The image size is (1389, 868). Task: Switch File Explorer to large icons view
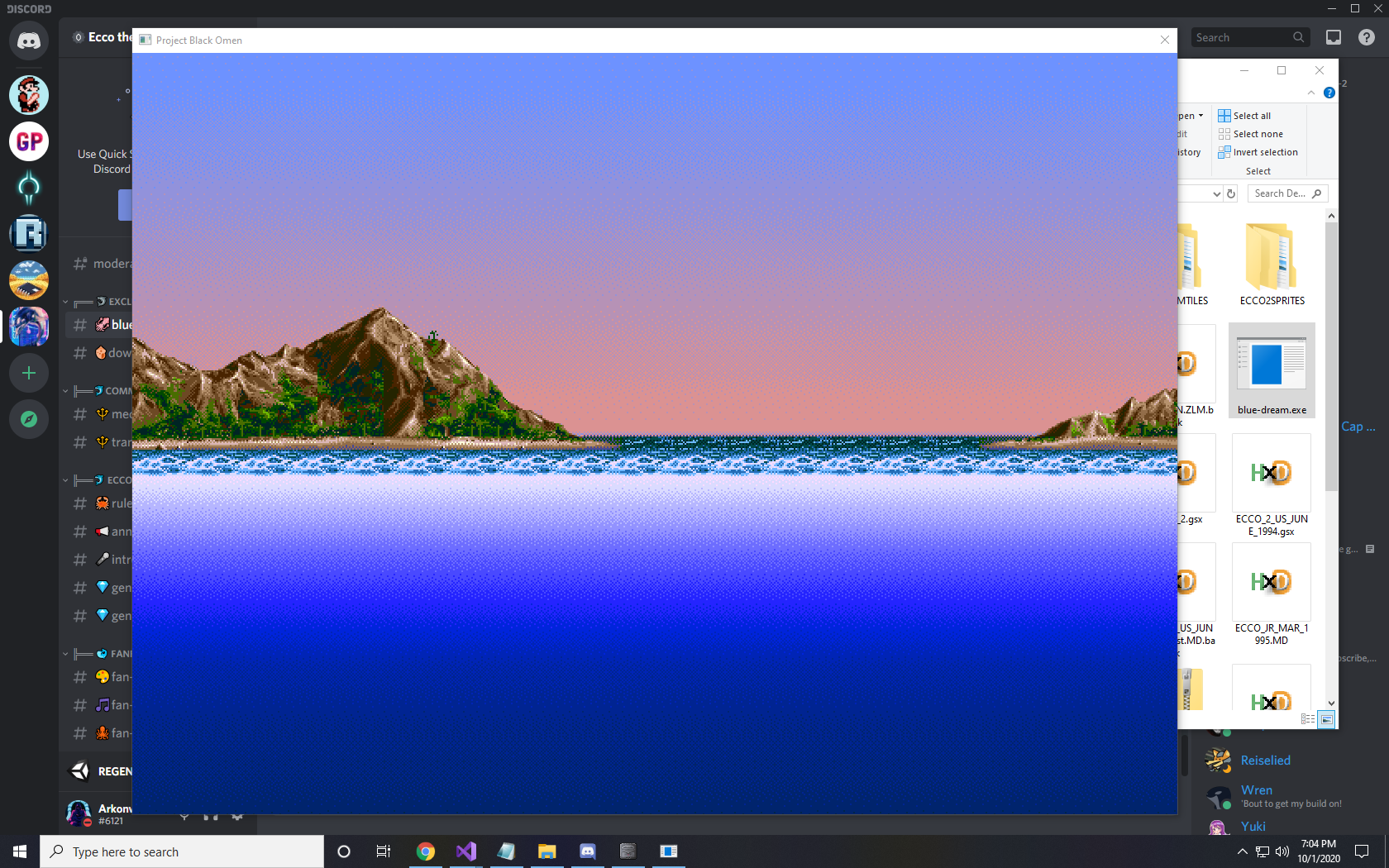pos(1327,719)
